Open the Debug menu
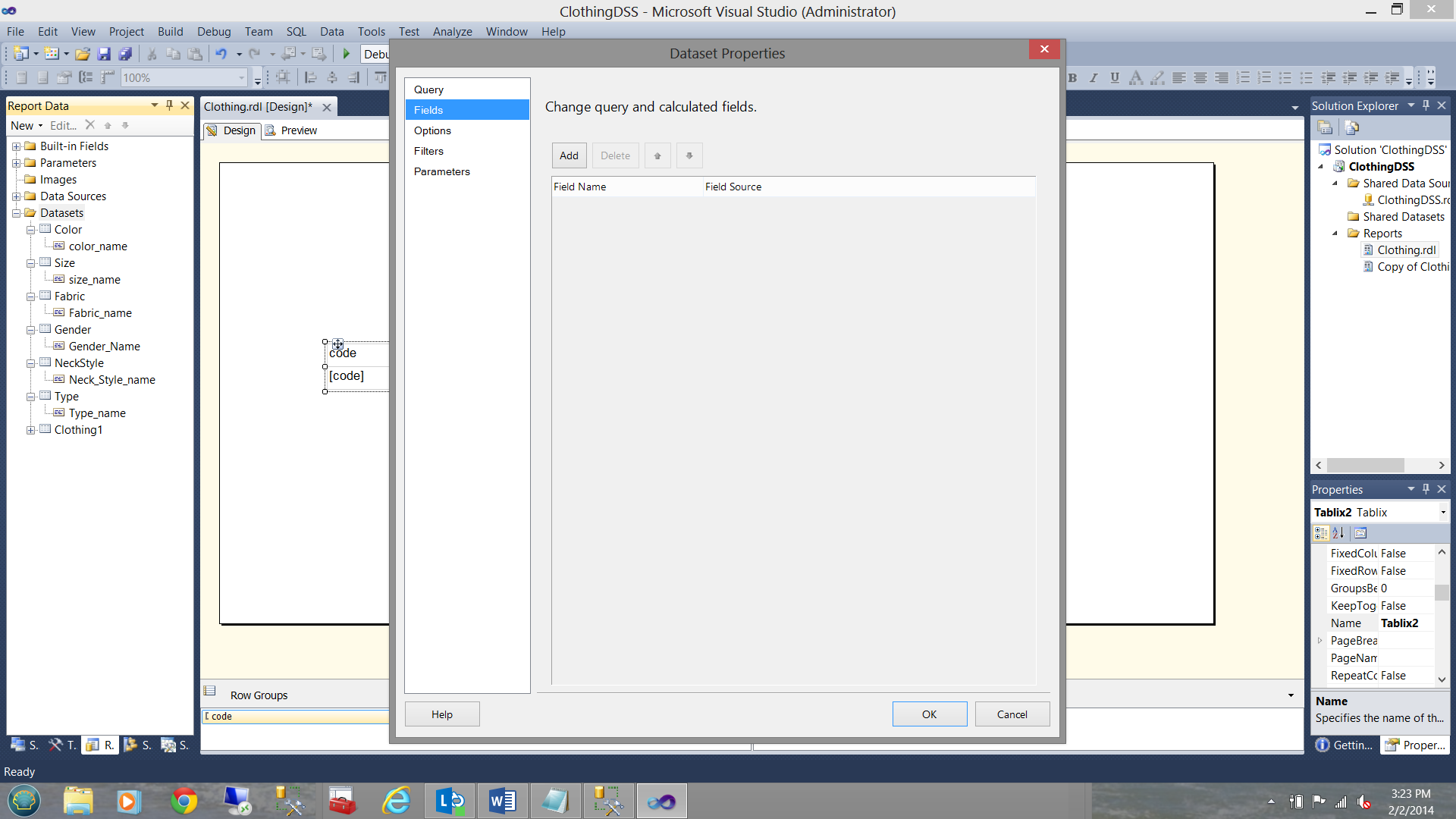The image size is (1456, 819). tap(213, 31)
